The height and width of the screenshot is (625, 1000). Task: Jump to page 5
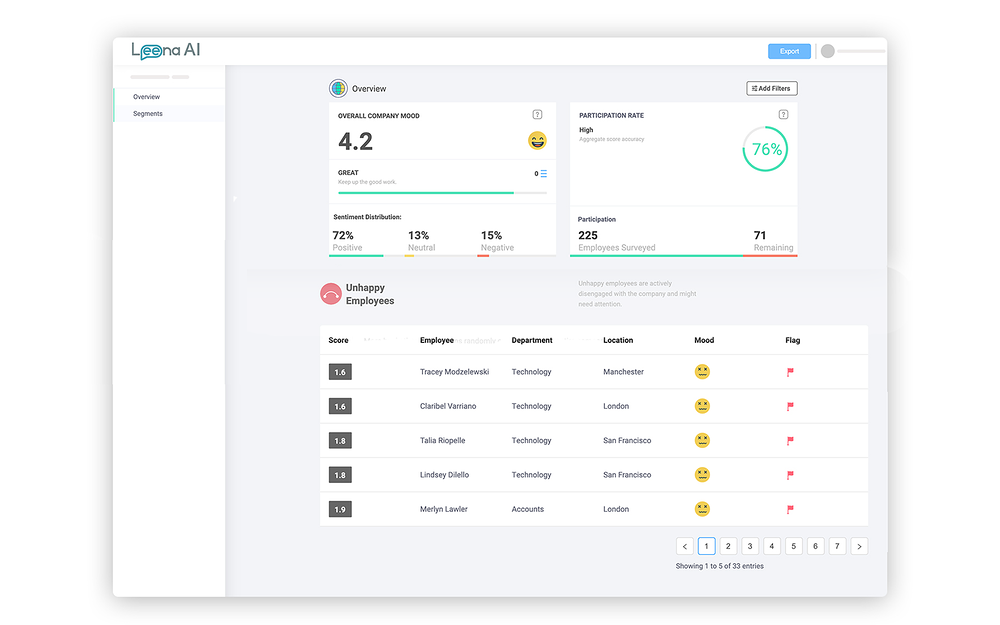point(793,547)
